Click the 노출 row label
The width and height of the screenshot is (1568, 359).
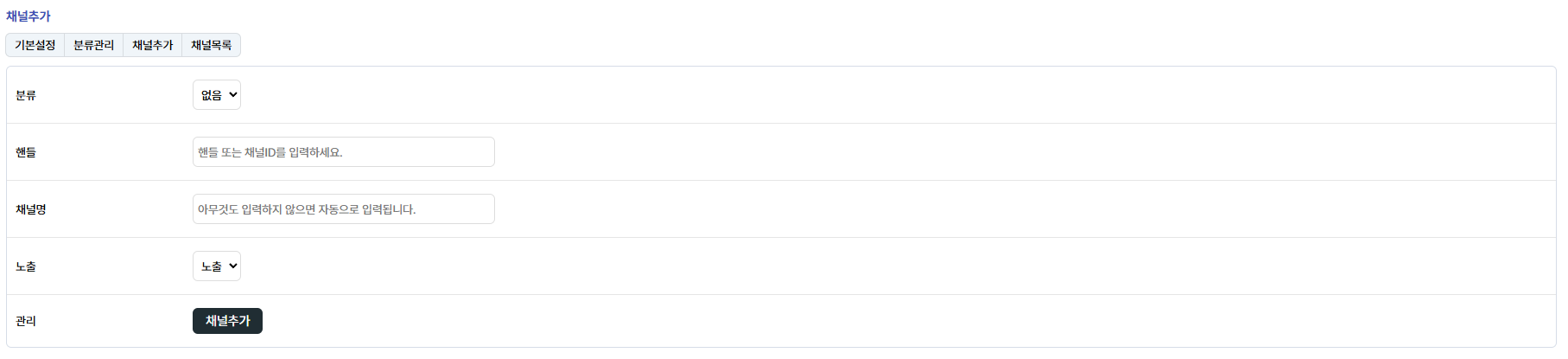(x=26, y=266)
